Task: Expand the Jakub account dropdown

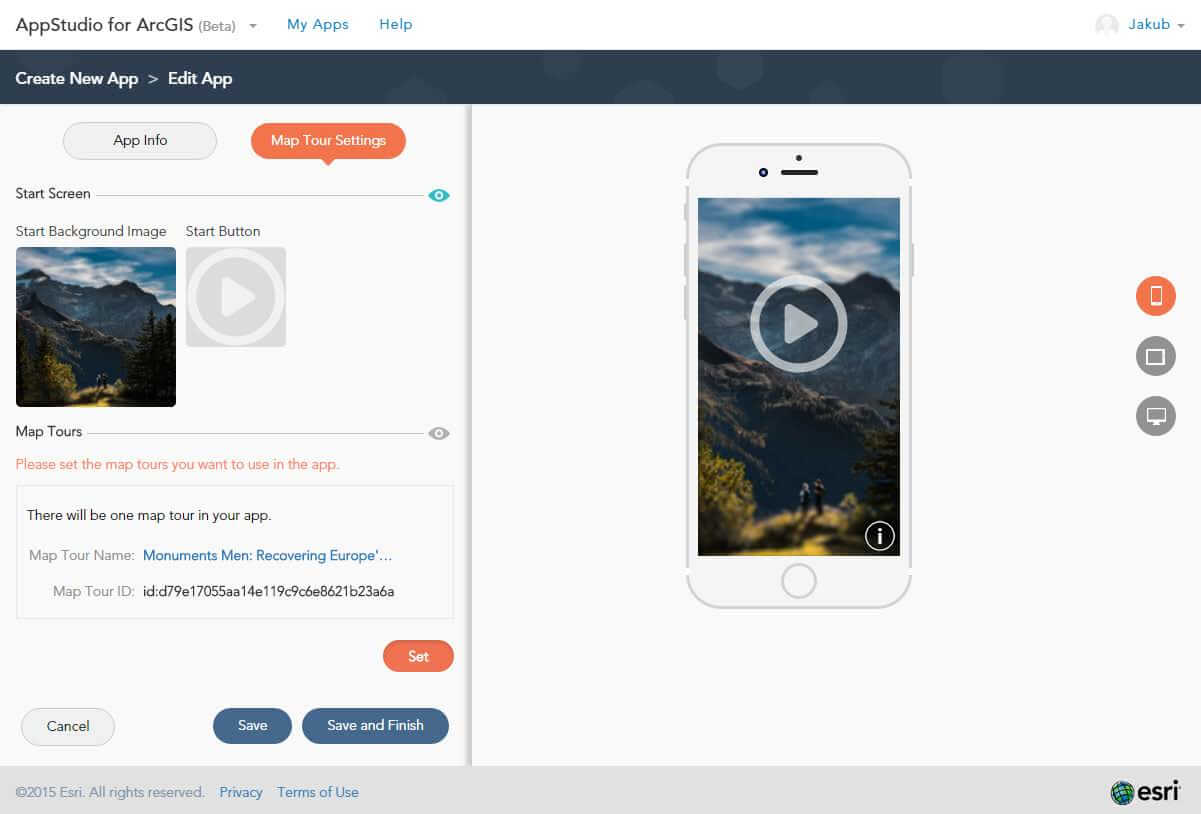Action: point(1181,26)
